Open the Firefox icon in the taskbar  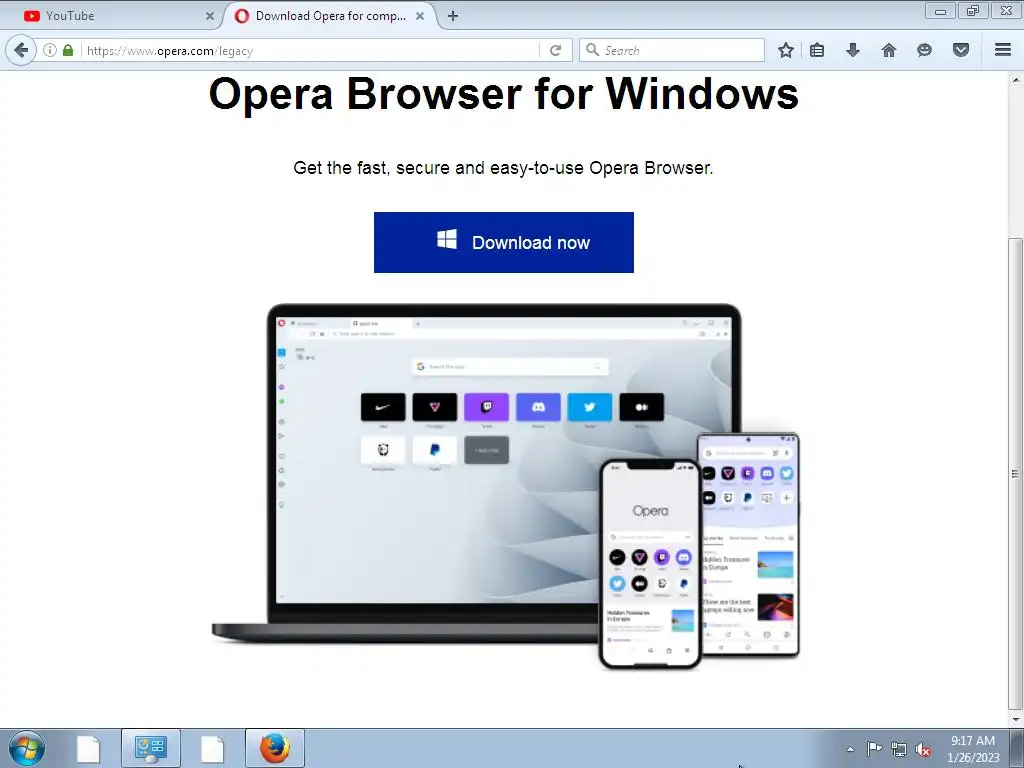tap(275, 748)
